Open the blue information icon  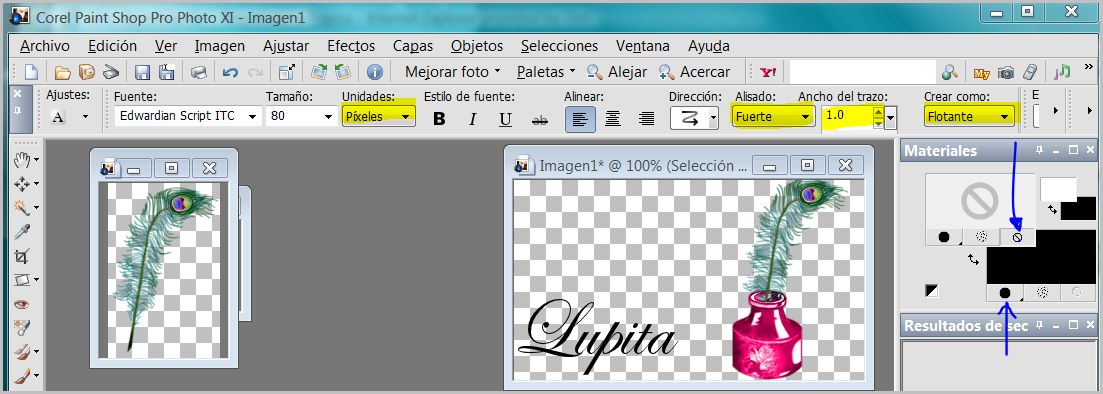tap(374, 72)
